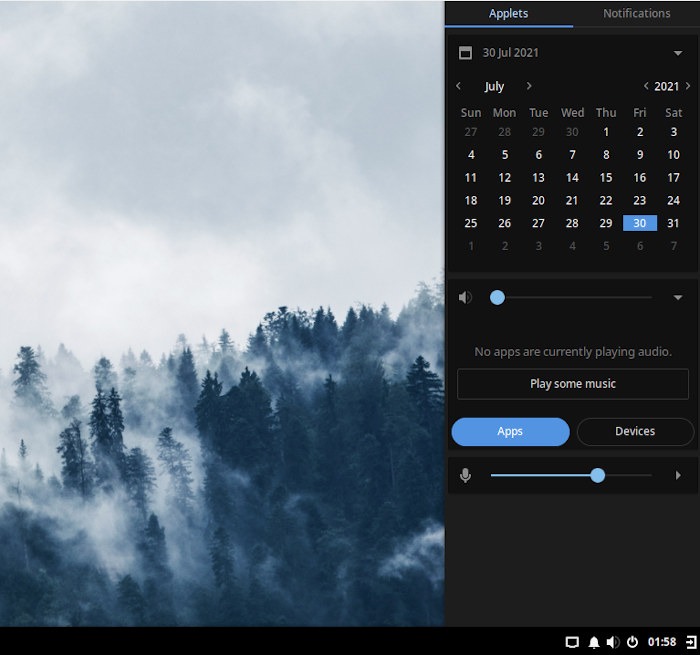Image resolution: width=700 pixels, height=655 pixels.
Task: Click the Play some music button
Action: pyautogui.click(x=573, y=384)
